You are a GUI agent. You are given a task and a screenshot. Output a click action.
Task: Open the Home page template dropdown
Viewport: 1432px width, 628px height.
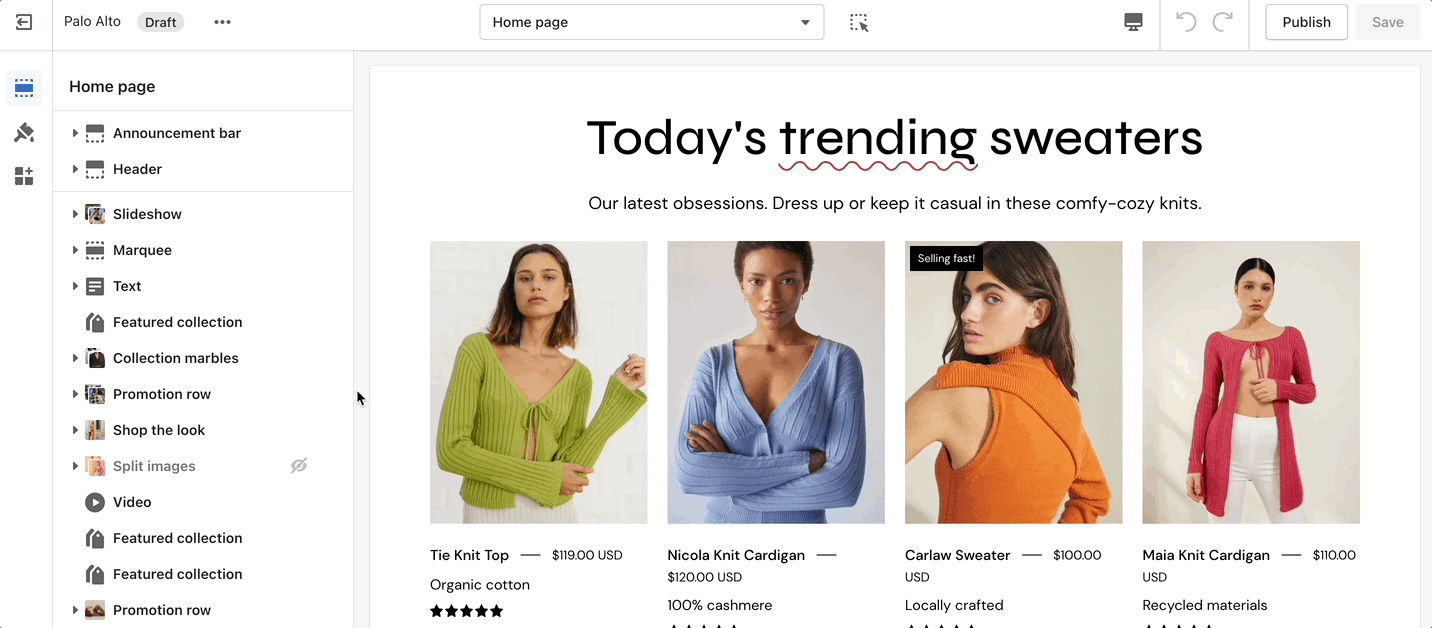click(651, 22)
